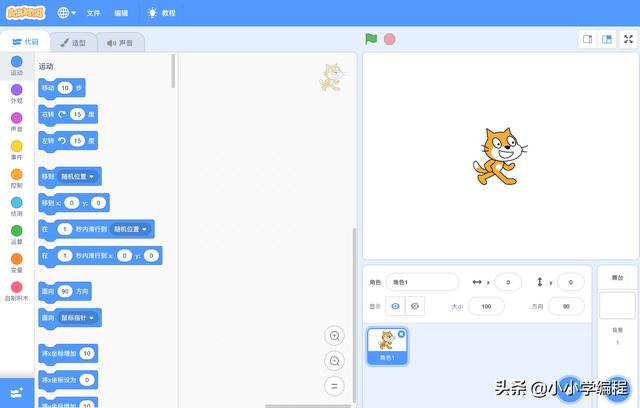Delete 角色1 sprite with X button
The image size is (640, 408).
(x=401, y=334)
